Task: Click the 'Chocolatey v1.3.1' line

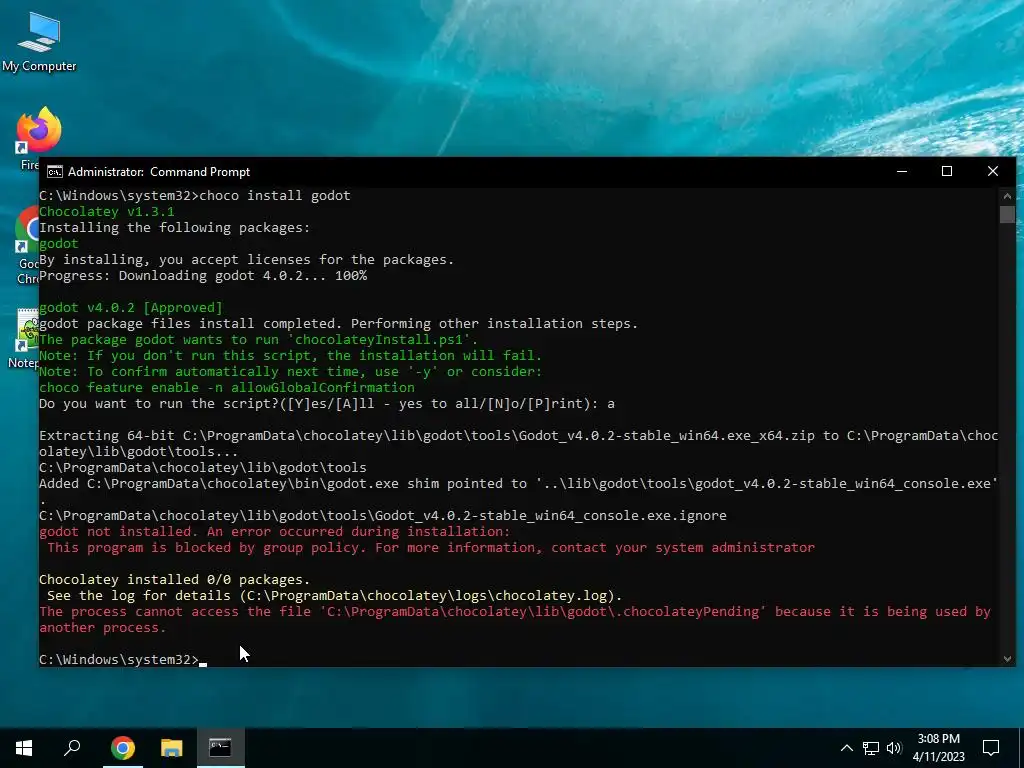Action: (106, 212)
